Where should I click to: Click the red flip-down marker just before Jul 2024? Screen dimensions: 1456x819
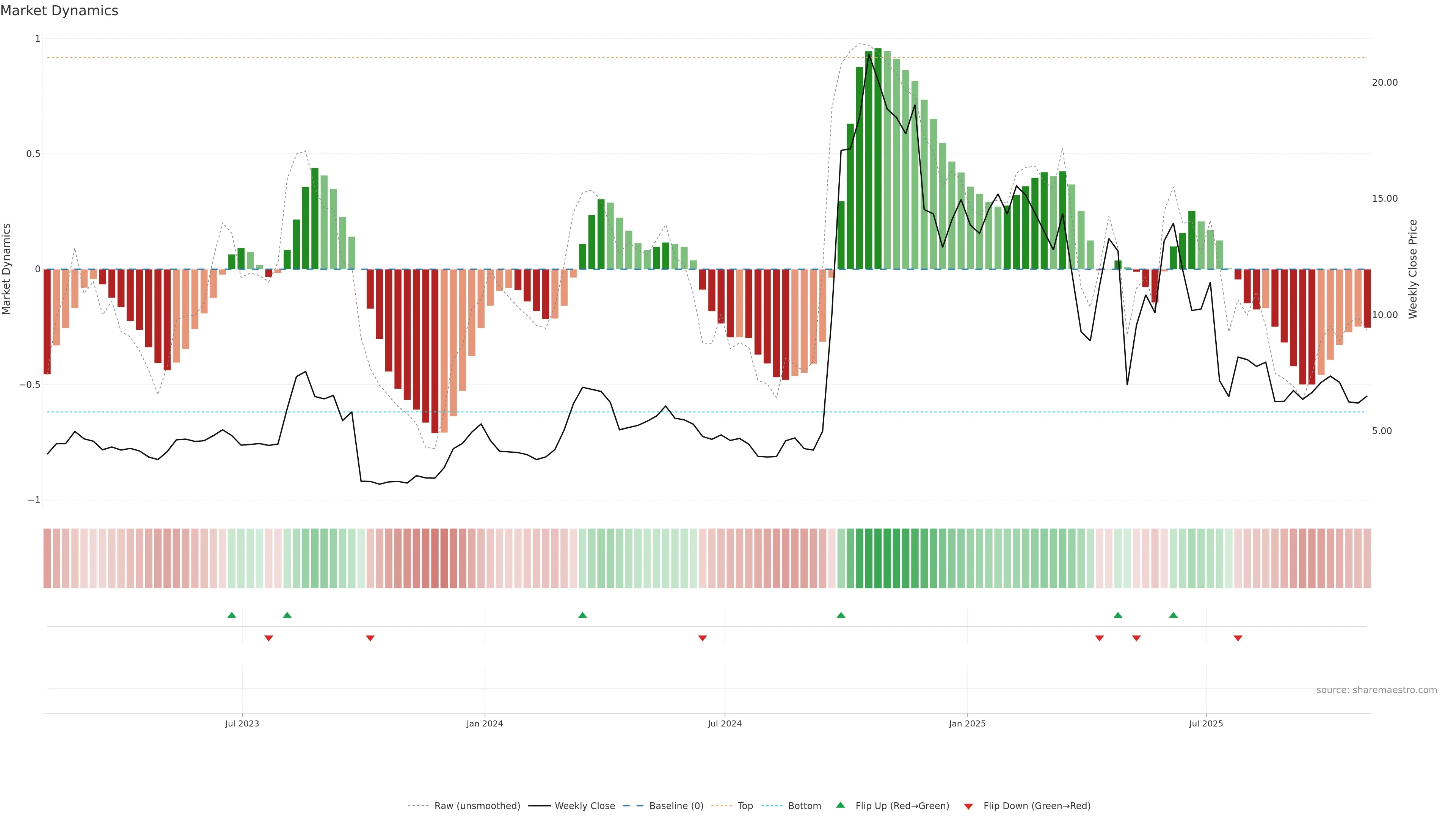703,638
